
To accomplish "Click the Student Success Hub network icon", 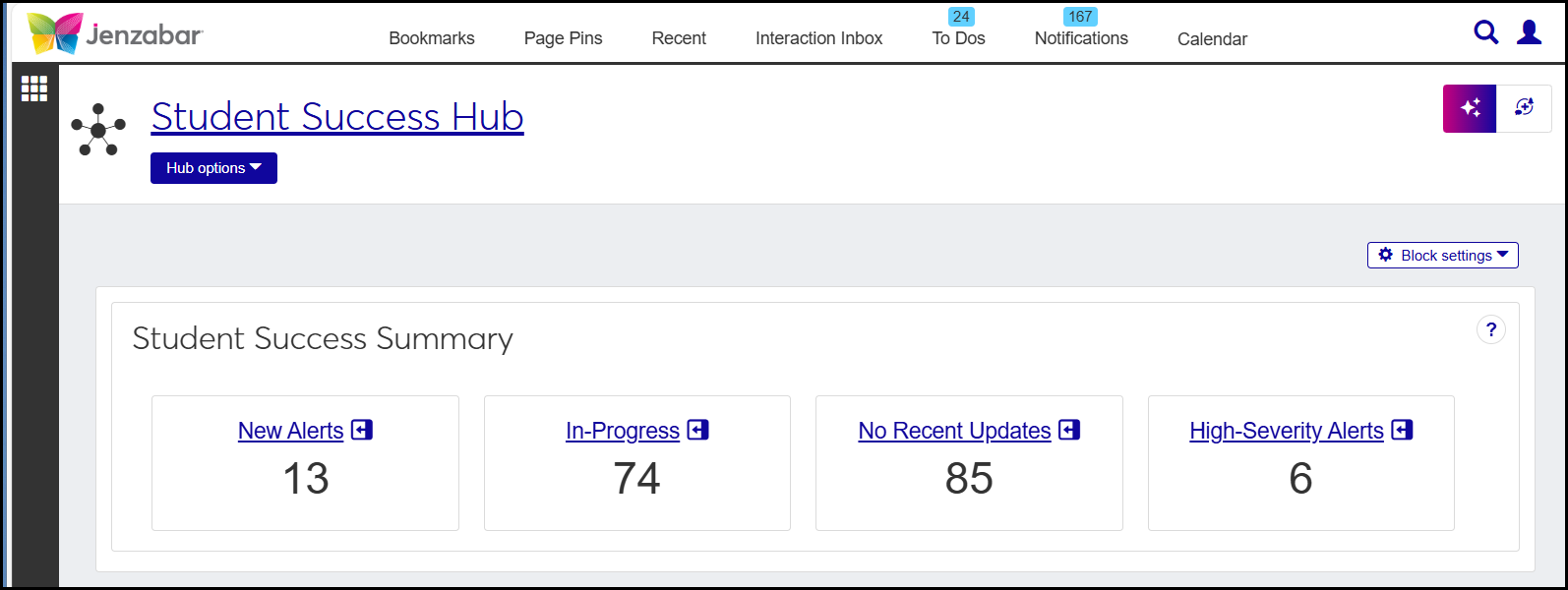I will click(98, 130).
